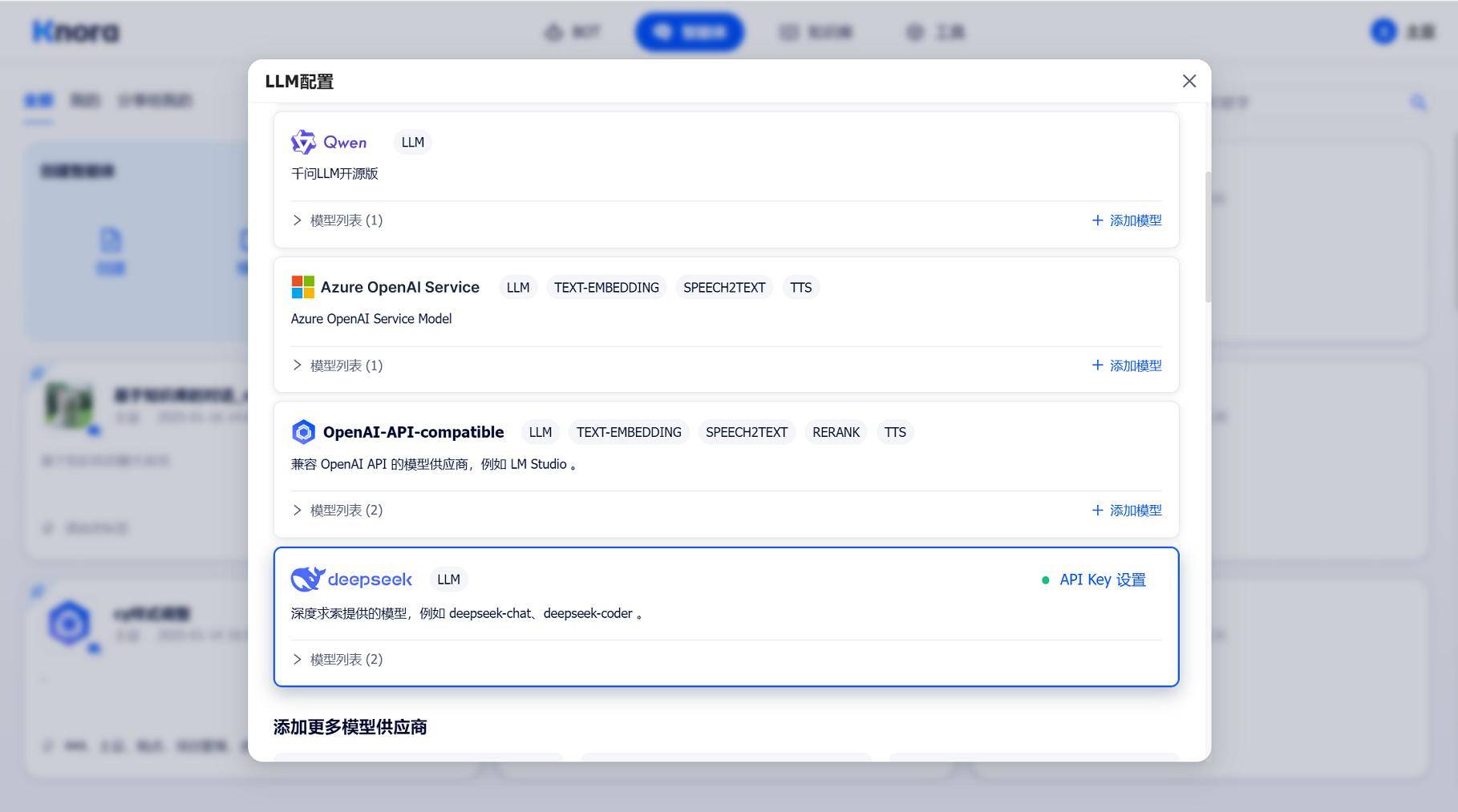1458x812 pixels.
Task: Click the plus icon of Qwen 添加模型
Action: pos(1098,220)
